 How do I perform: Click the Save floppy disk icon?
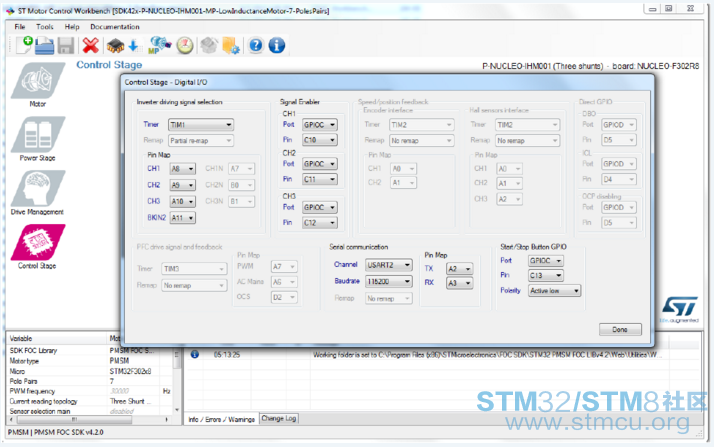66,46
